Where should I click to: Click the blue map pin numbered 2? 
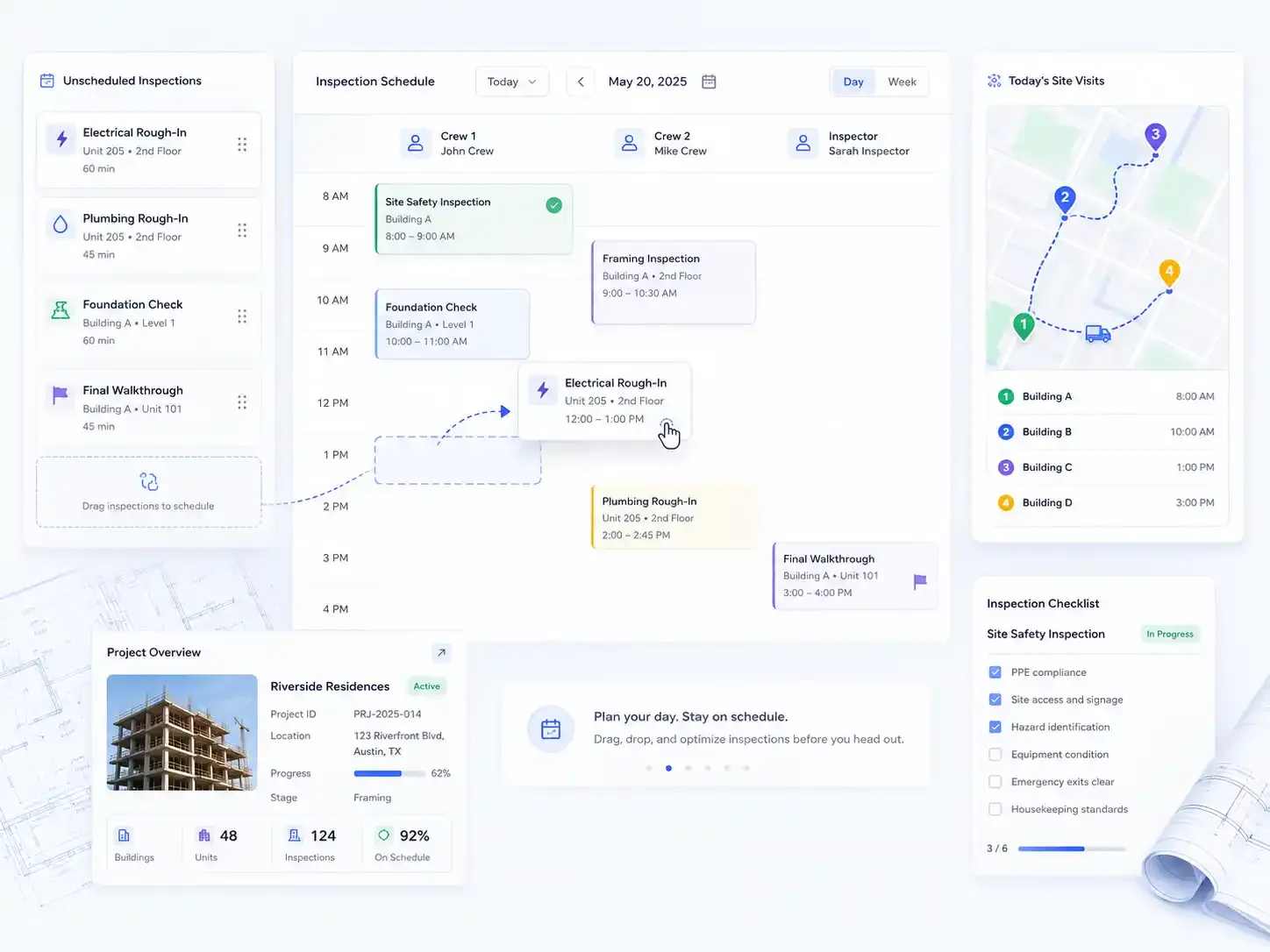(x=1065, y=199)
